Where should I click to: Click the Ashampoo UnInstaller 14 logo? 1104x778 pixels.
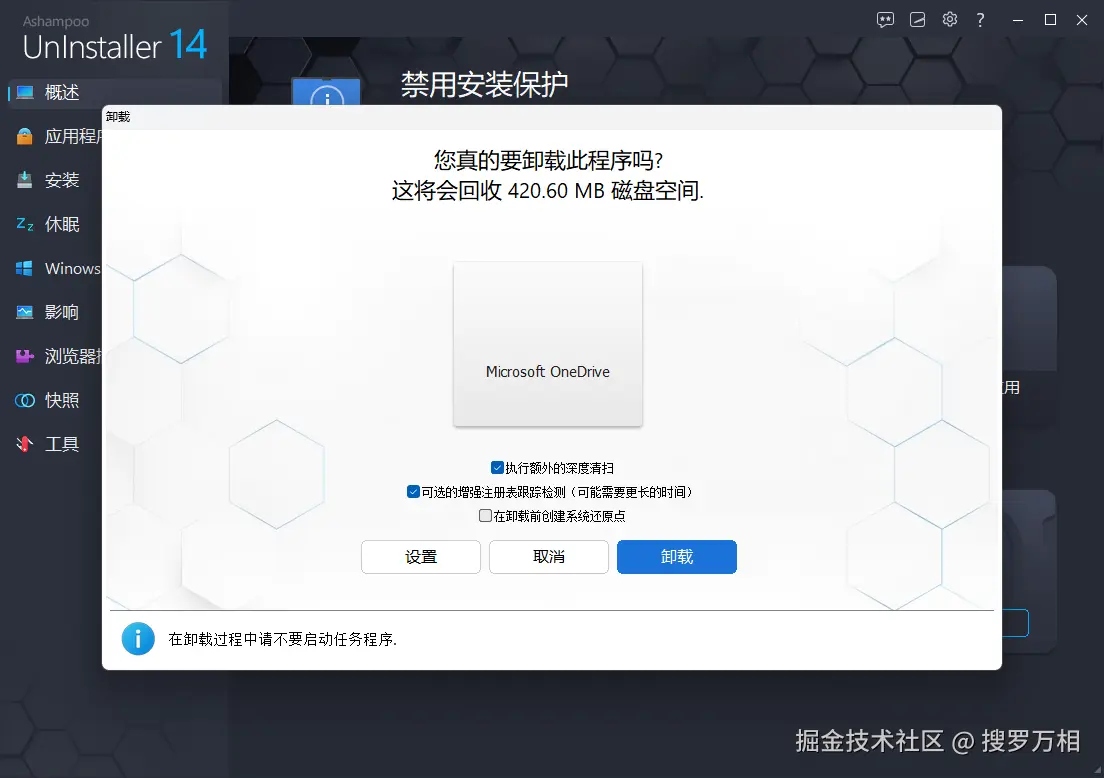pyautogui.click(x=115, y=39)
